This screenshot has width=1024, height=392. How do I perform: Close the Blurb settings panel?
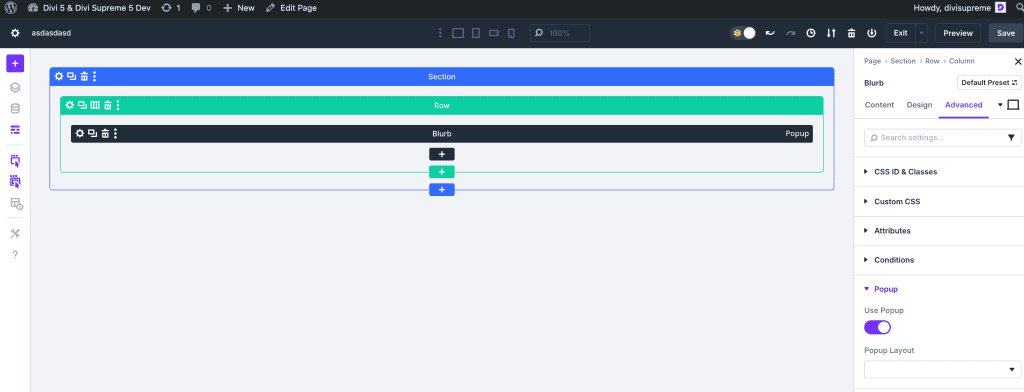coord(1017,61)
